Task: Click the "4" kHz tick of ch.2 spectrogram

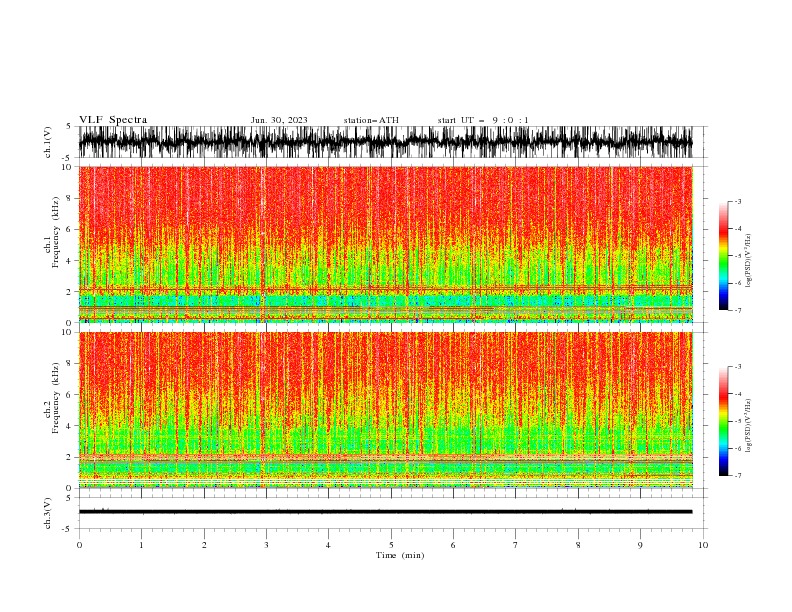Action: (69, 426)
